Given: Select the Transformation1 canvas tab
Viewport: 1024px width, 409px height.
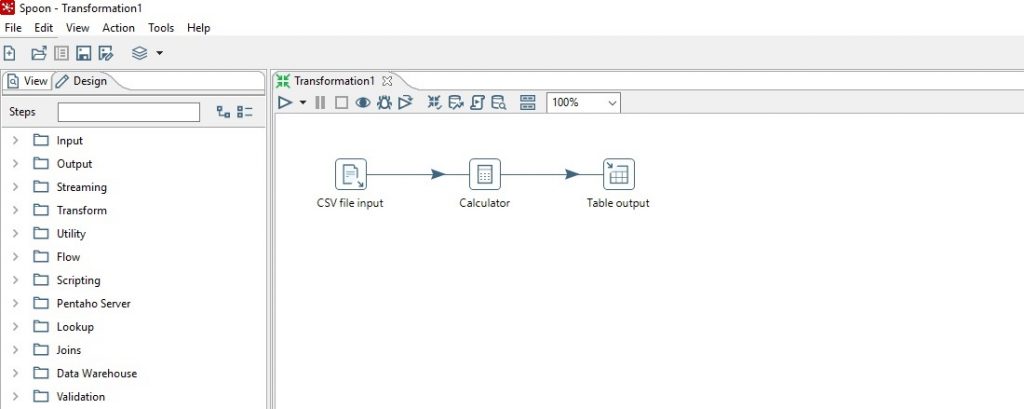Looking at the screenshot, I should point(334,81).
